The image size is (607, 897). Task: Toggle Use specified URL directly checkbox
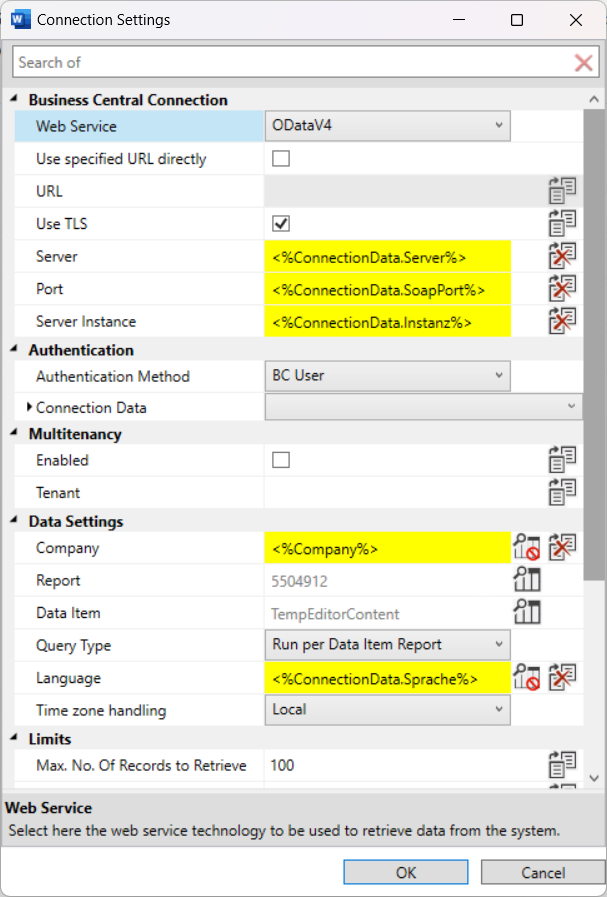coord(281,158)
